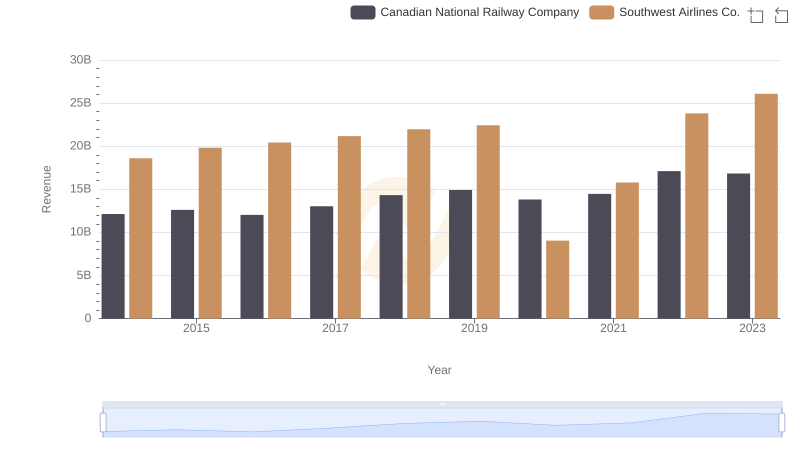Screen dimensions: 800x461
Task: Click the Southwest Airlines bar for 2015
Action: coord(210,233)
